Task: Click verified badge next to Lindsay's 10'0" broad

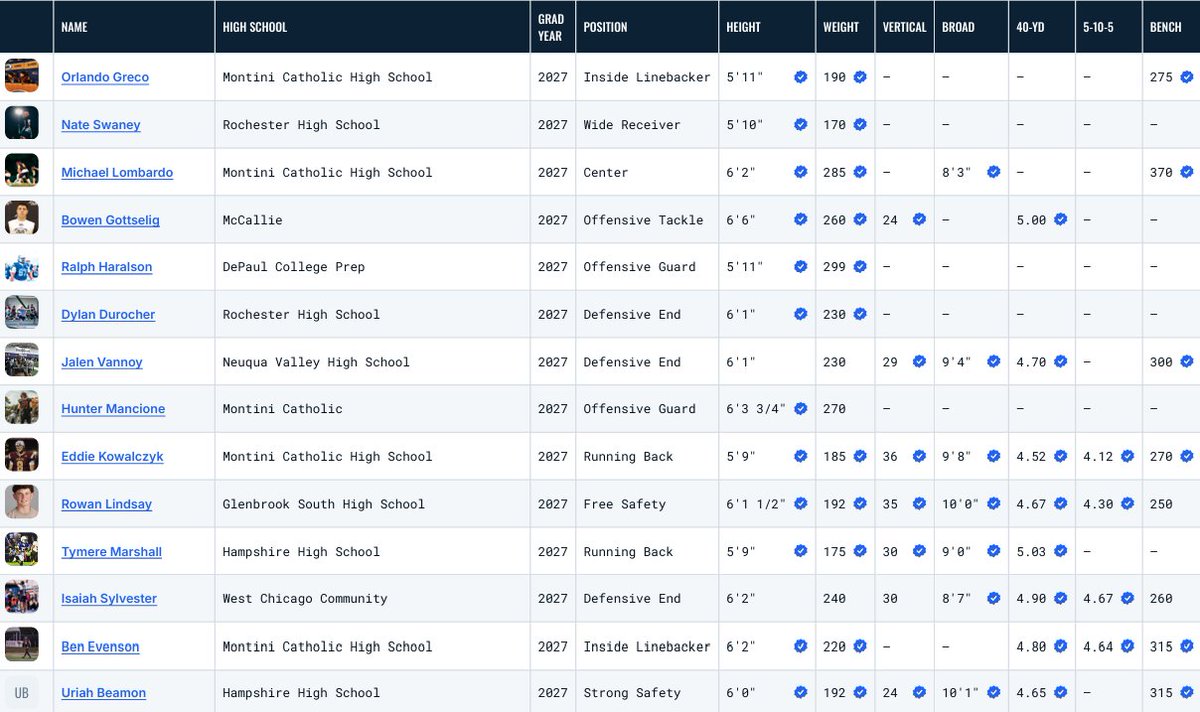Action: point(994,504)
